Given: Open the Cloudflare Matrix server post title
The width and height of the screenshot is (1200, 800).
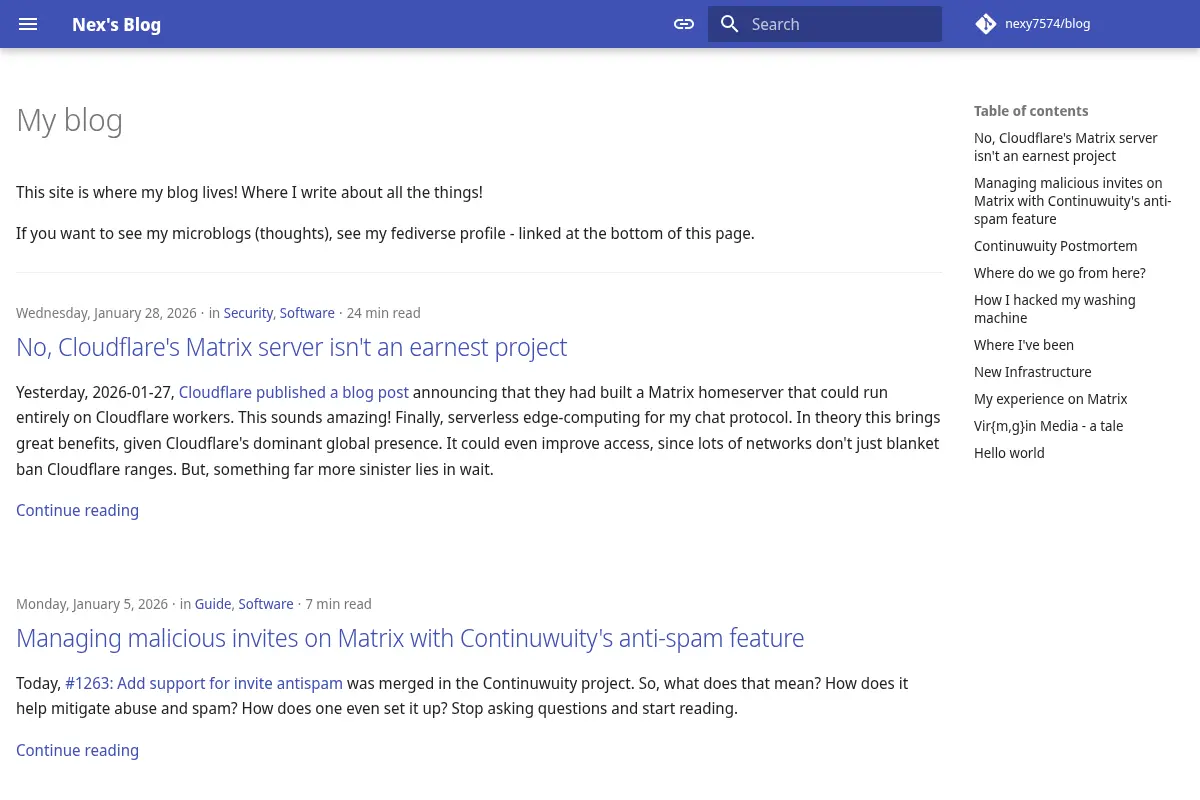Looking at the screenshot, I should (x=291, y=347).
